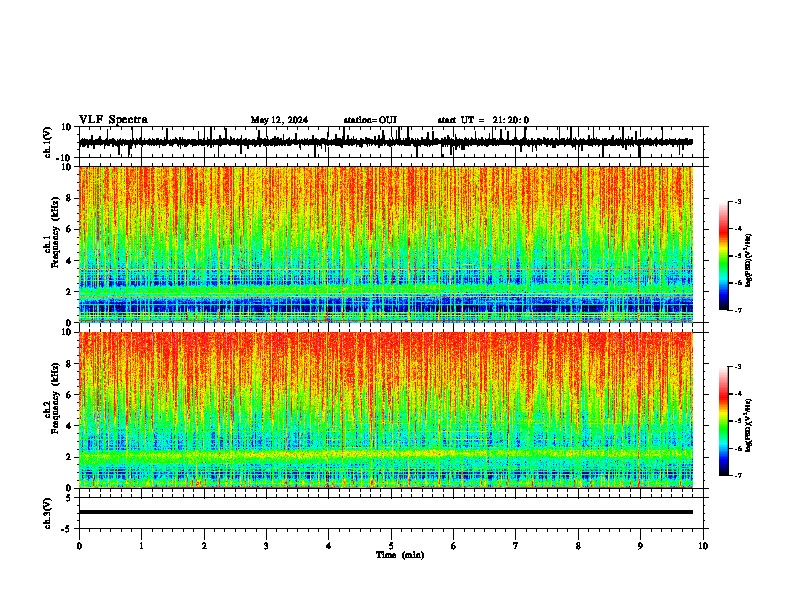Click the "8" kHz tick on ch.2 frequency axis

69,364
